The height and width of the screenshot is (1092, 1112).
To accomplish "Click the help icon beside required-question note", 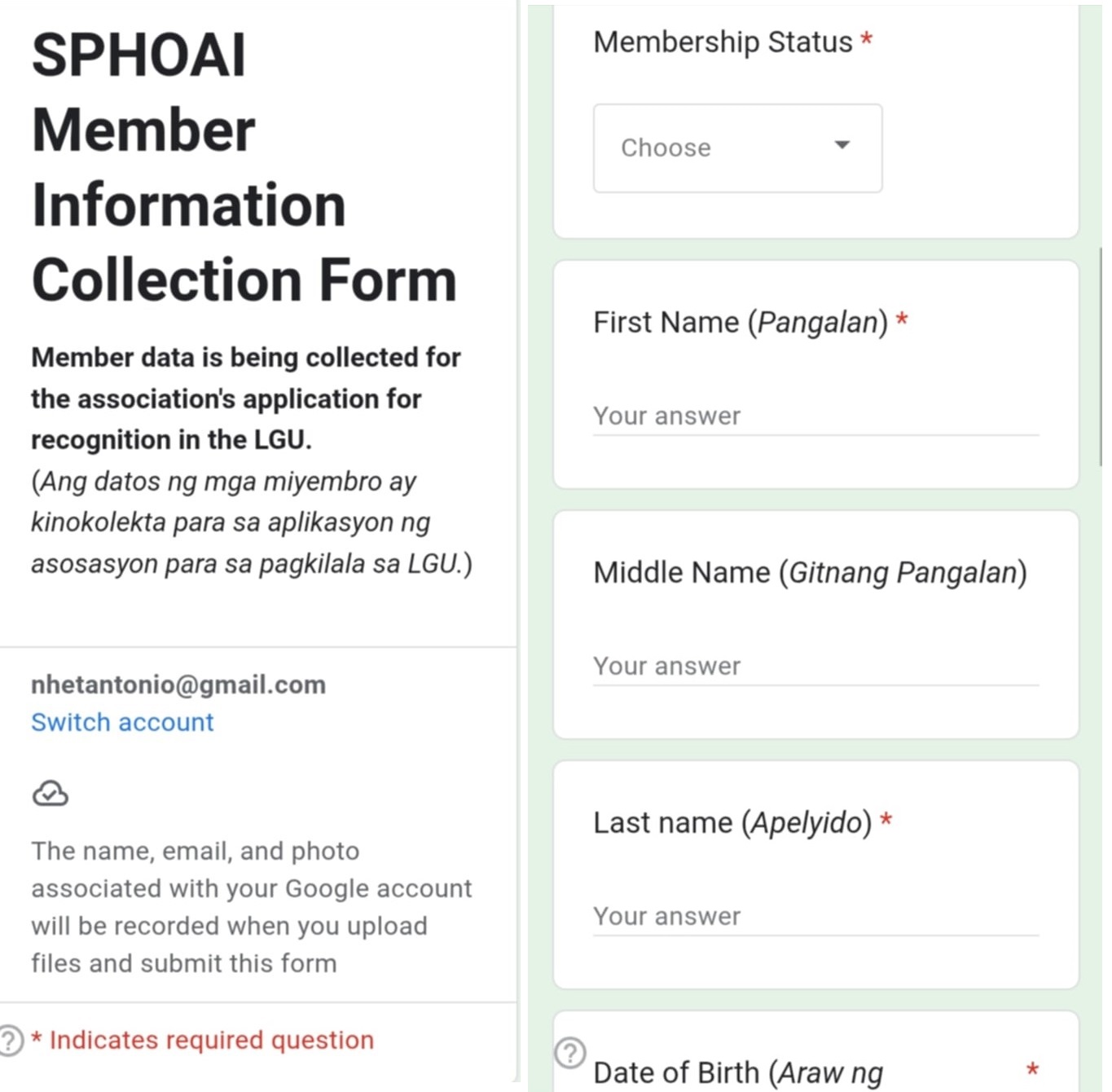I will coord(10,1041).
